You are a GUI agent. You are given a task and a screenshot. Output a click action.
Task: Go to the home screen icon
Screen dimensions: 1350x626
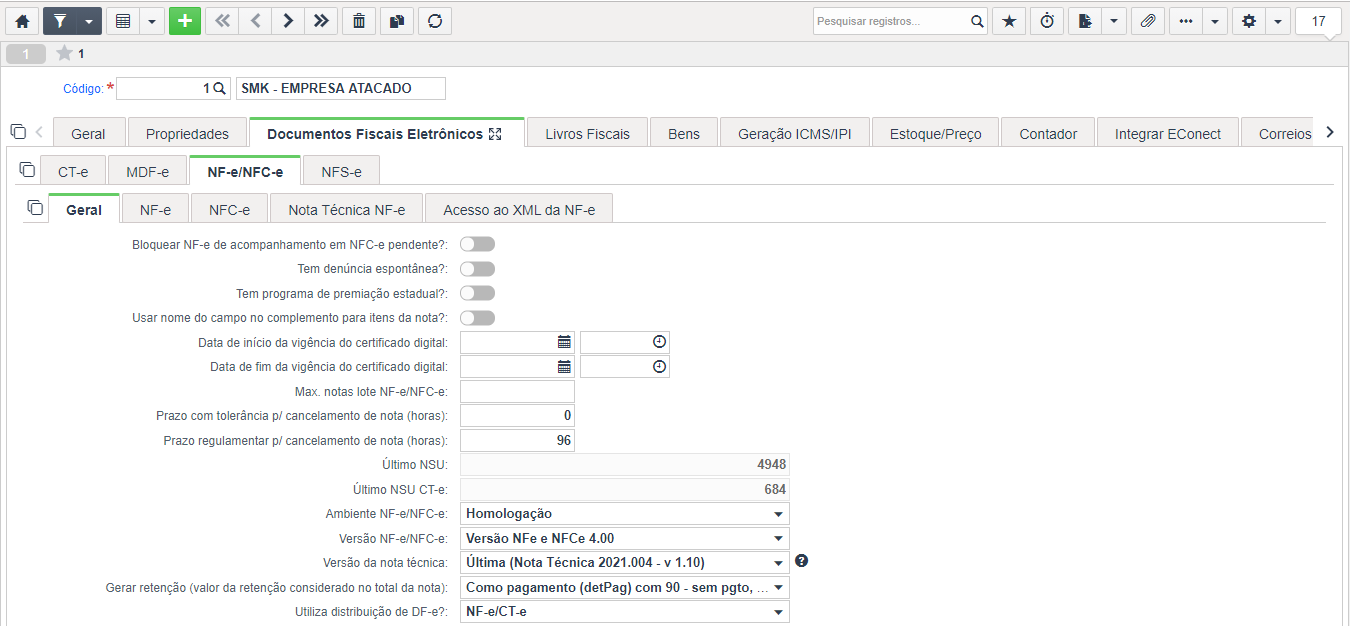click(22, 21)
